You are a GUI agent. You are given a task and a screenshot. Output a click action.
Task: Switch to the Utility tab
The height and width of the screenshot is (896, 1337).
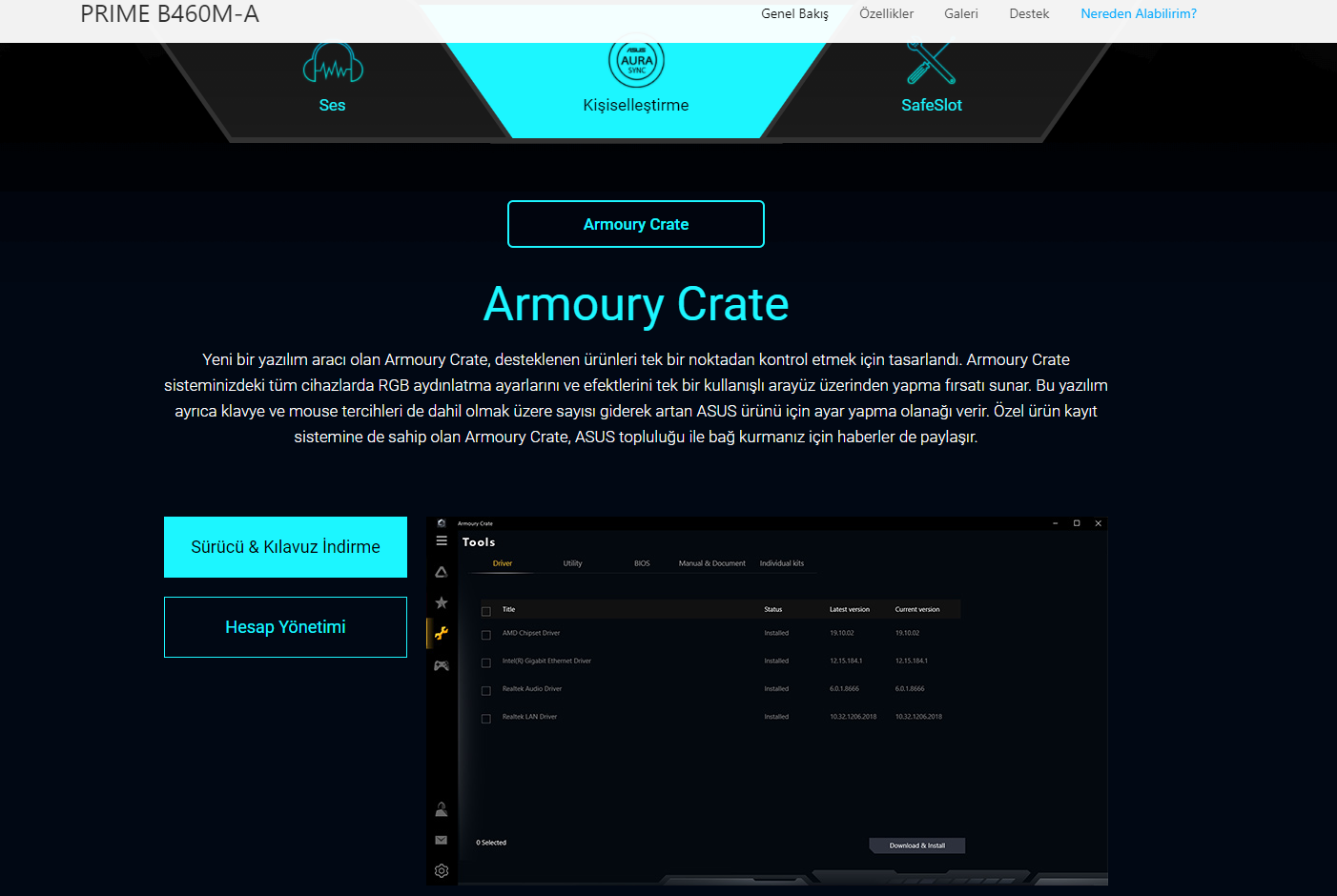tap(572, 563)
